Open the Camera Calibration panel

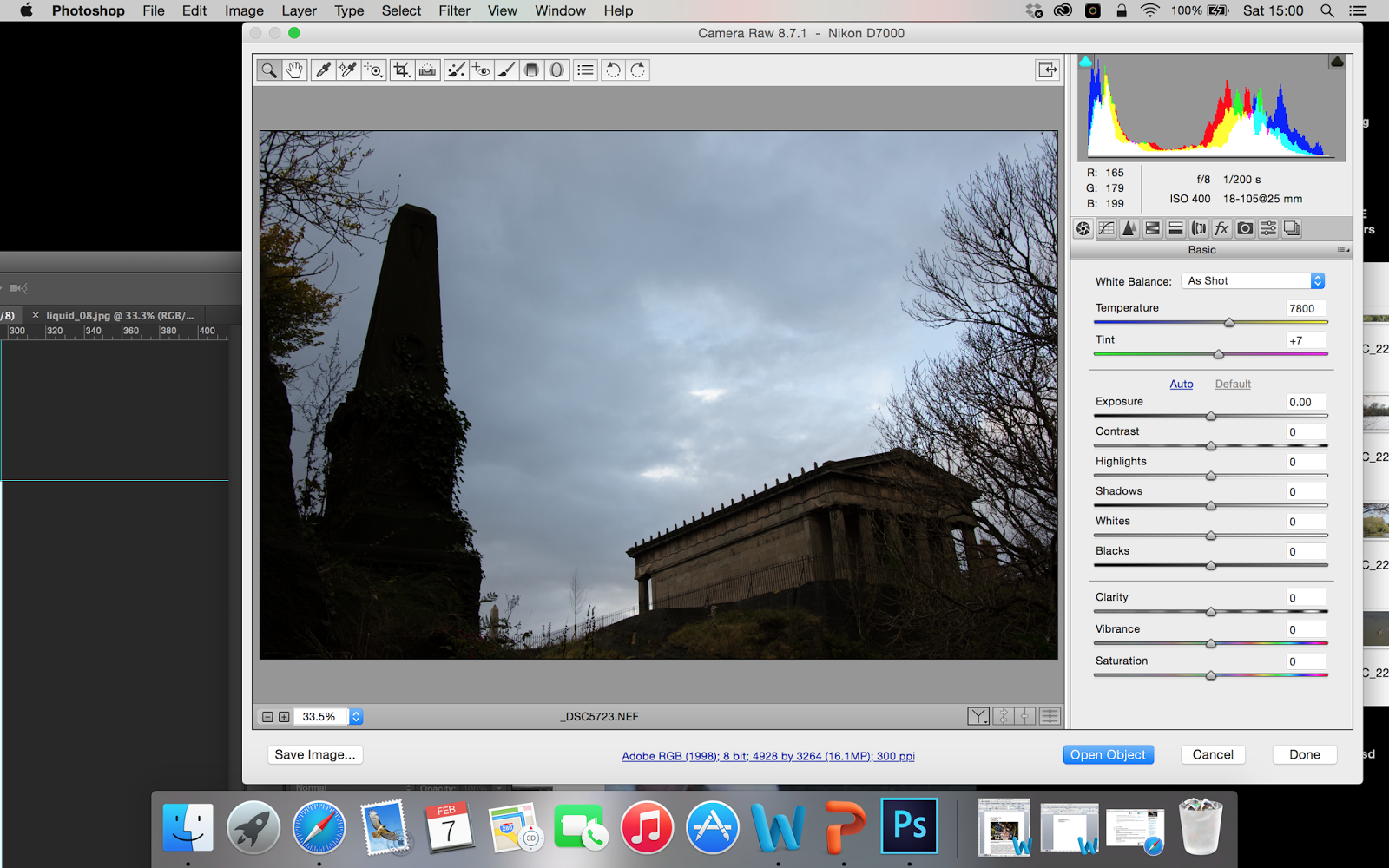click(1245, 228)
